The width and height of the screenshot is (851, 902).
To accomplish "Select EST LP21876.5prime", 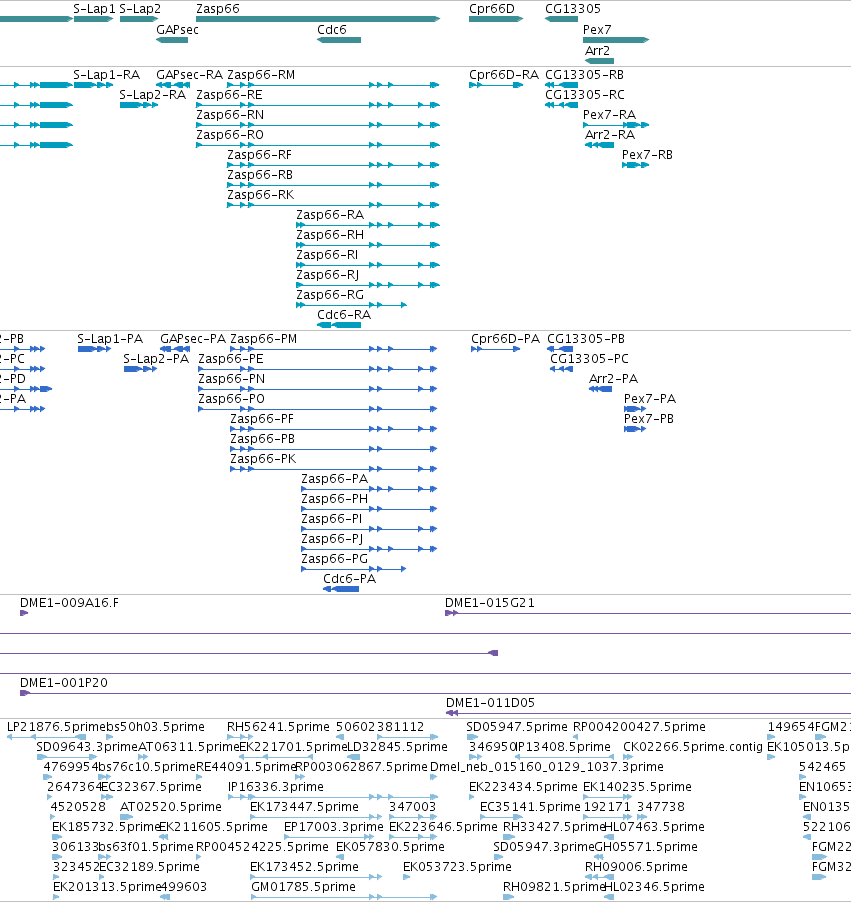I will (x=54, y=727).
